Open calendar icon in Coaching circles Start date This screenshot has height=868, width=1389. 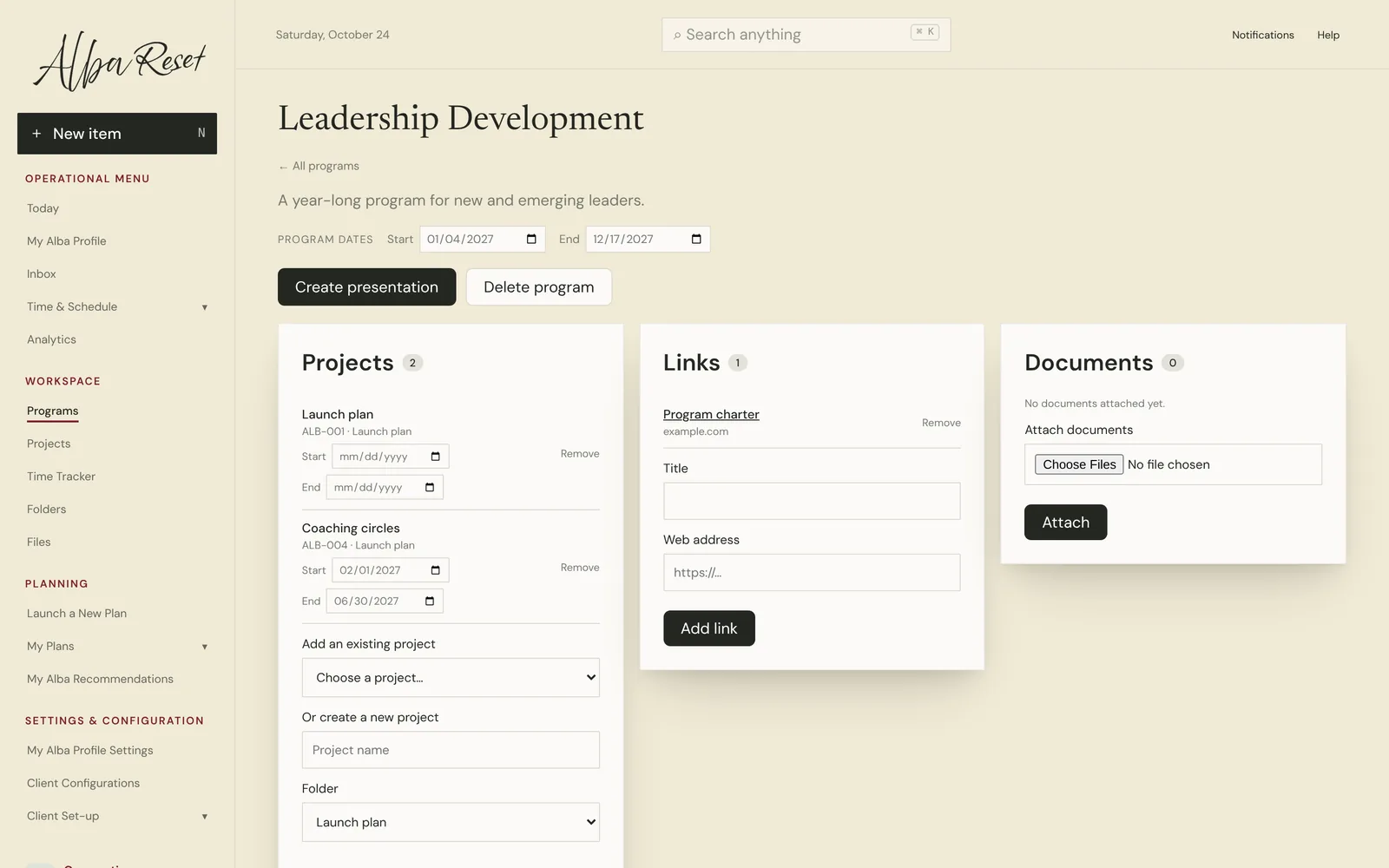(436, 570)
